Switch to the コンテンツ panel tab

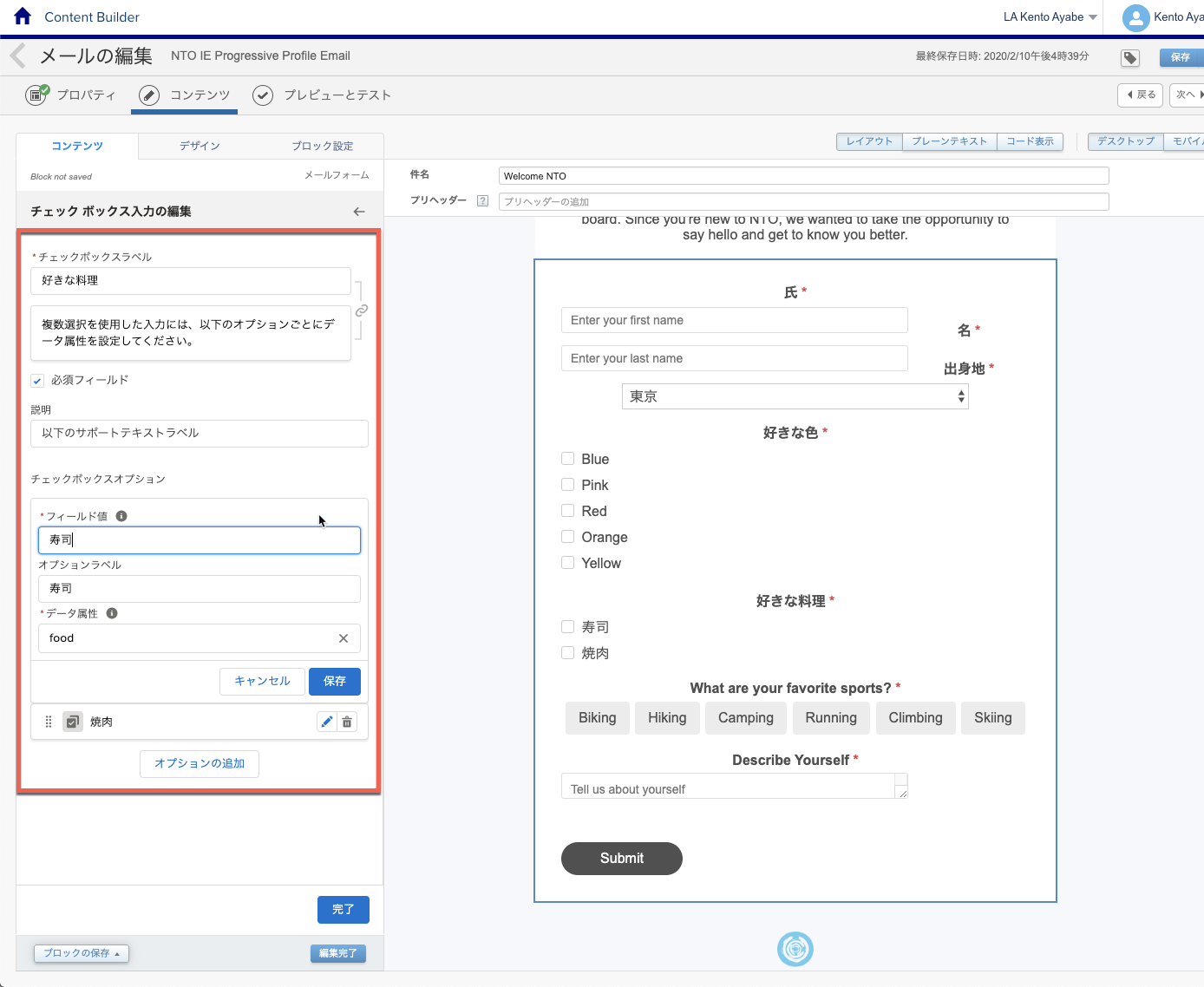[77, 146]
